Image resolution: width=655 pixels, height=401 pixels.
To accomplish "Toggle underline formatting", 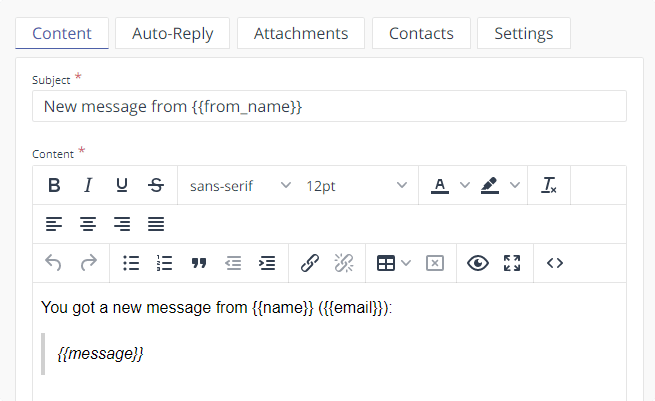I will coord(122,185).
